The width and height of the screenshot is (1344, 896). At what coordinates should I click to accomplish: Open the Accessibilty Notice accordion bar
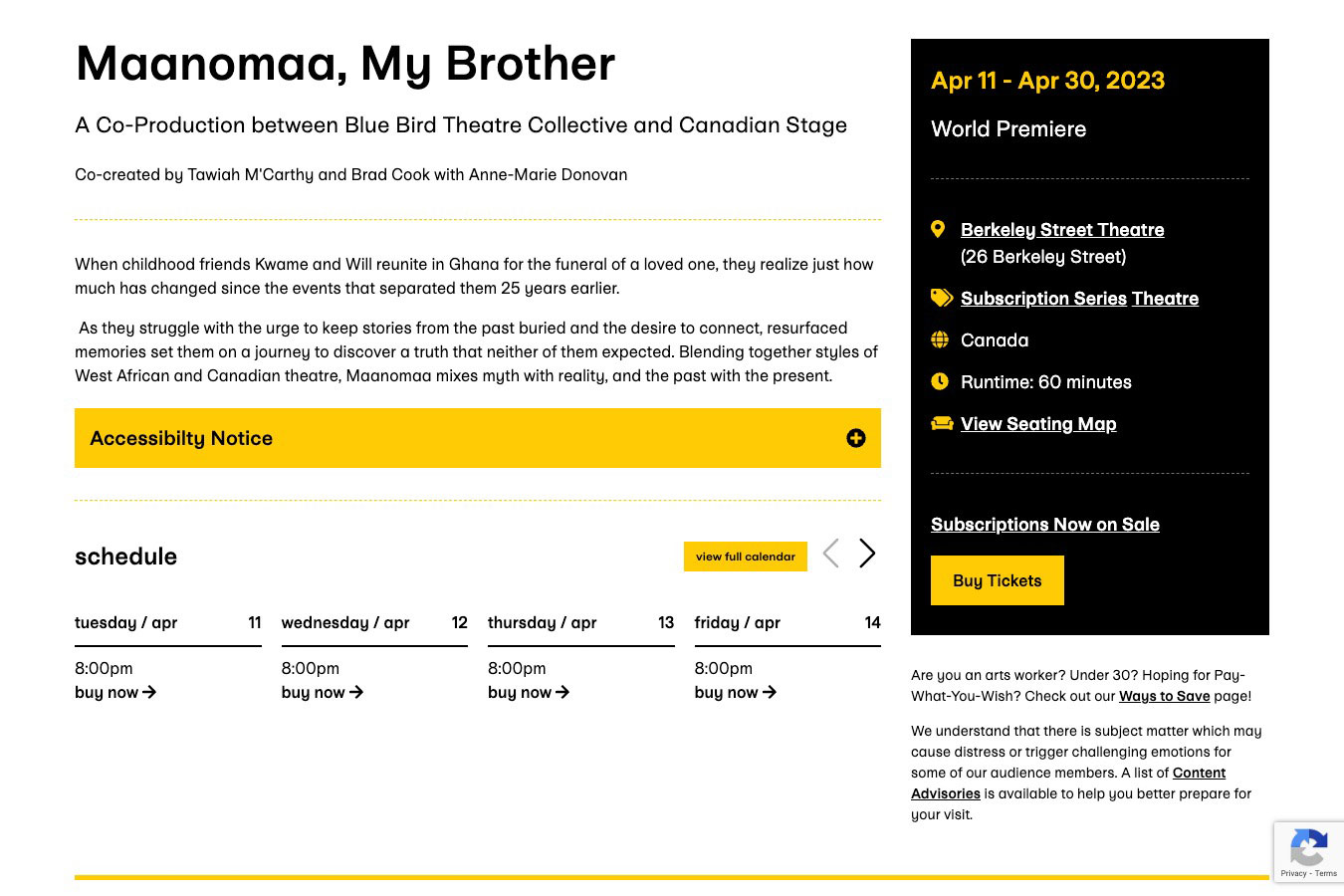click(x=478, y=438)
